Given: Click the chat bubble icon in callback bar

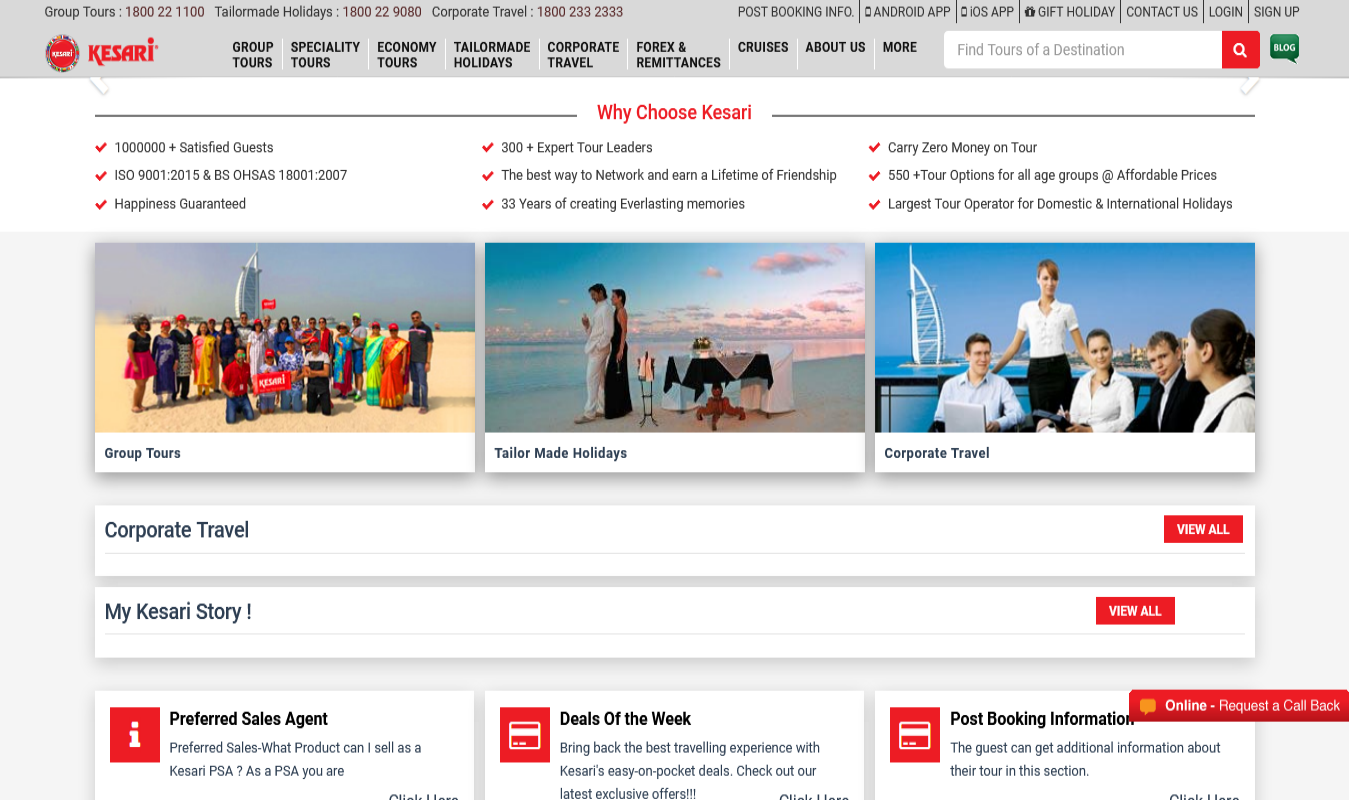Looking at the screenshot, I should coord(1148,706).
